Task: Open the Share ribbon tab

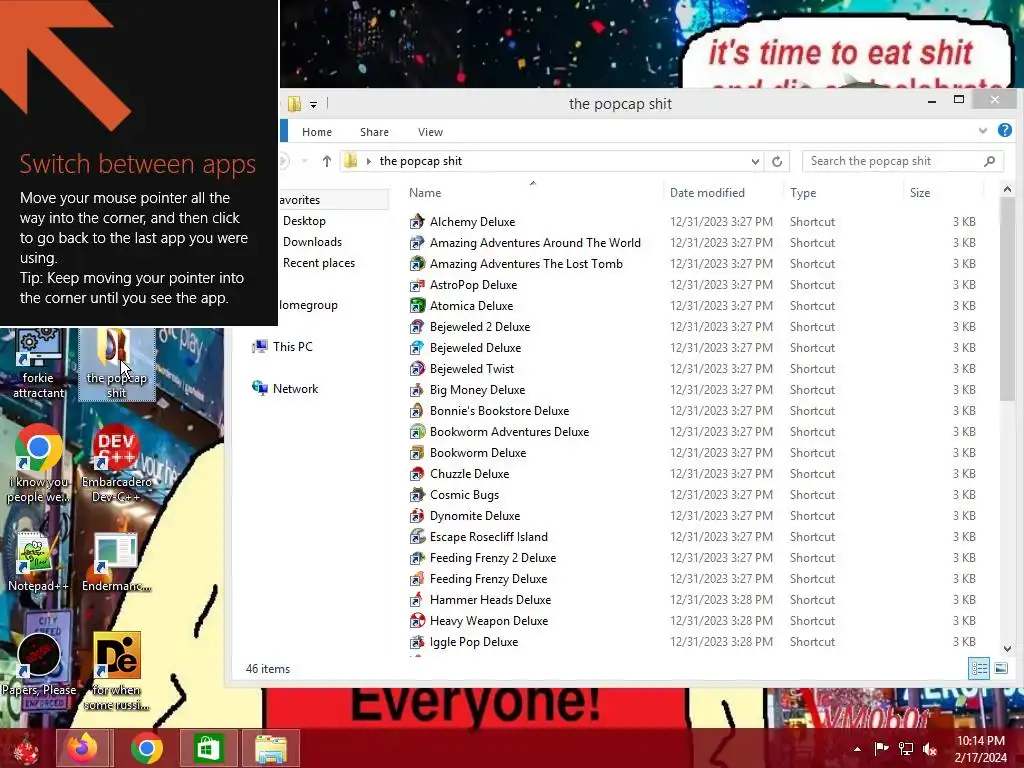Action: [374, 132]
